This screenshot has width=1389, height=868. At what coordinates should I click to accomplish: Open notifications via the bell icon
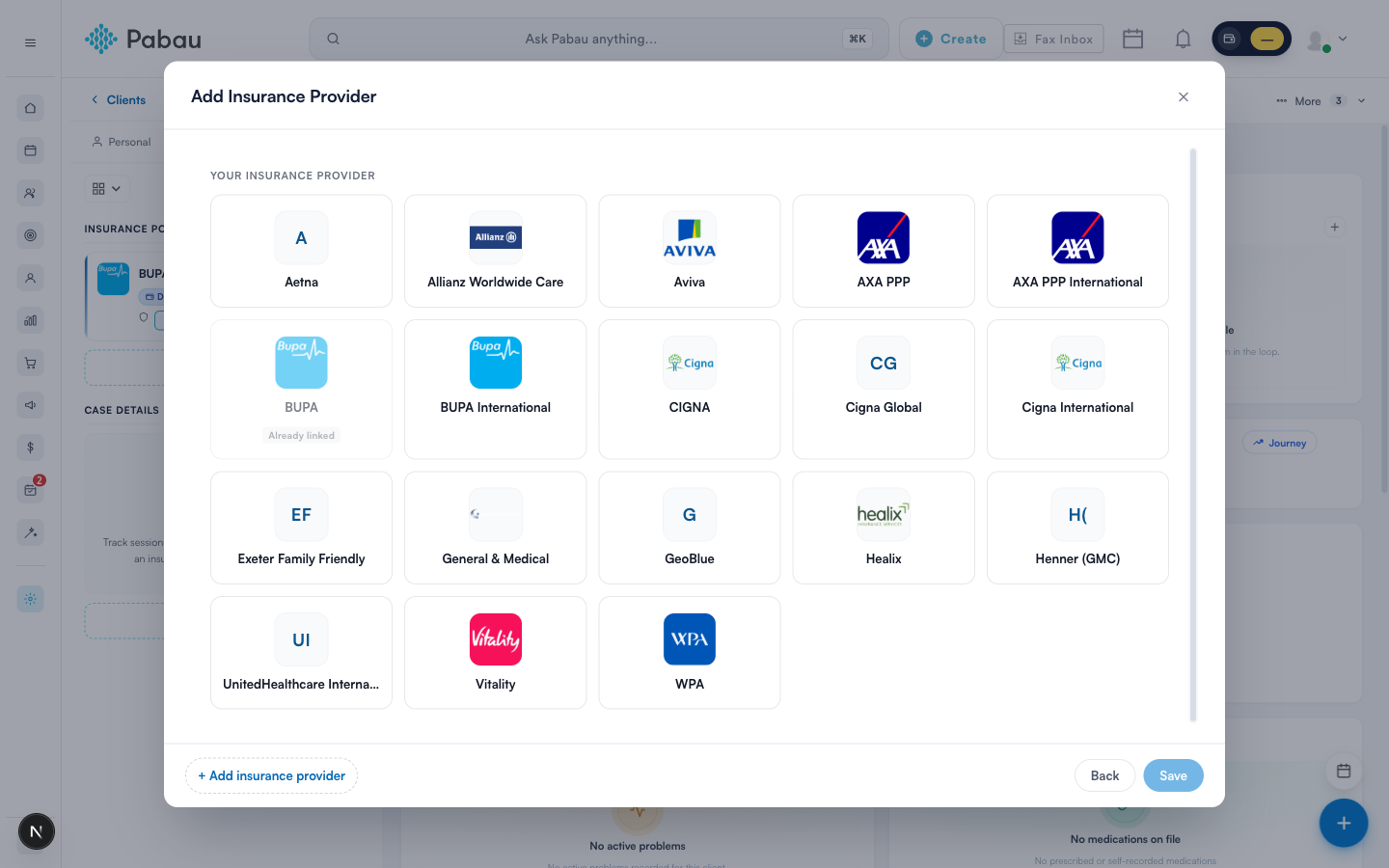click(1183, 39)
